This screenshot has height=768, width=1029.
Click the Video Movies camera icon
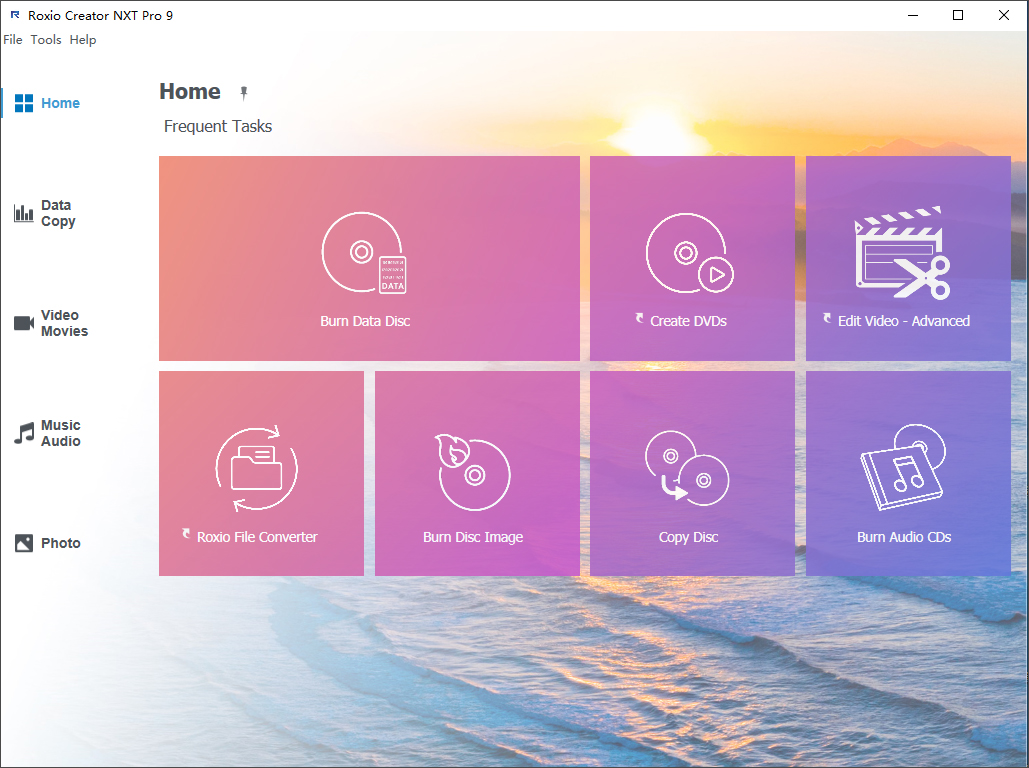24,323
